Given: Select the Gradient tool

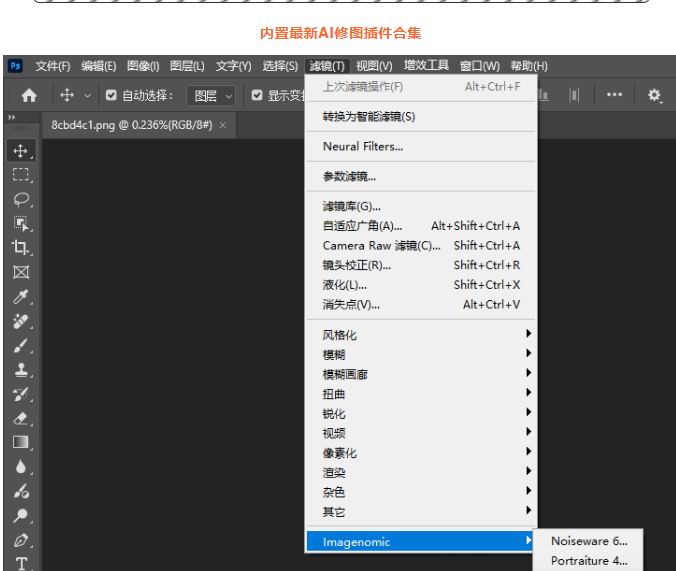Looking at the screenshot, I should click(21, 442).
